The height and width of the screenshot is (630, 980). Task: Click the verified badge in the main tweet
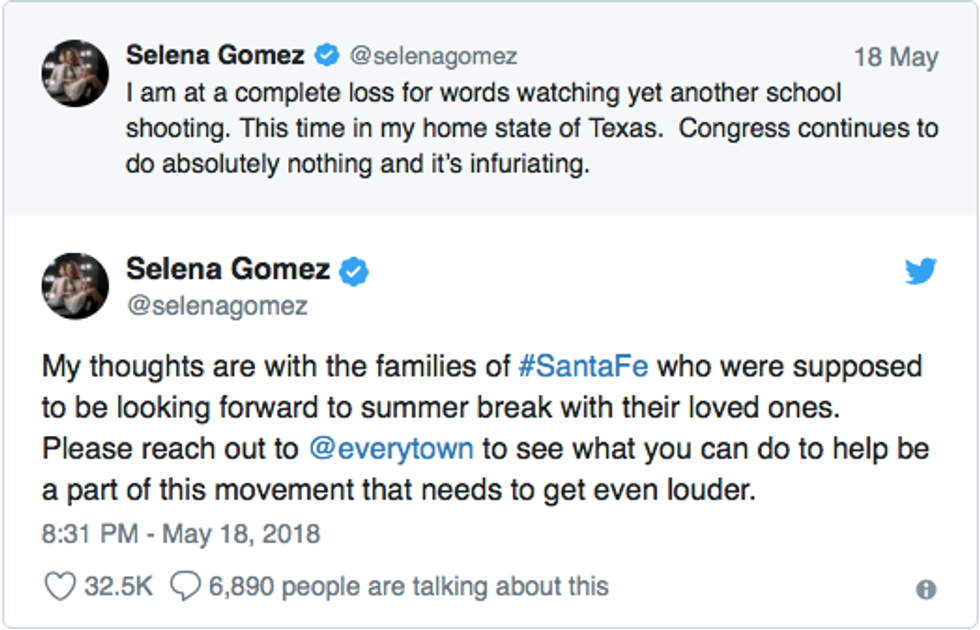[x=353, y=271]
